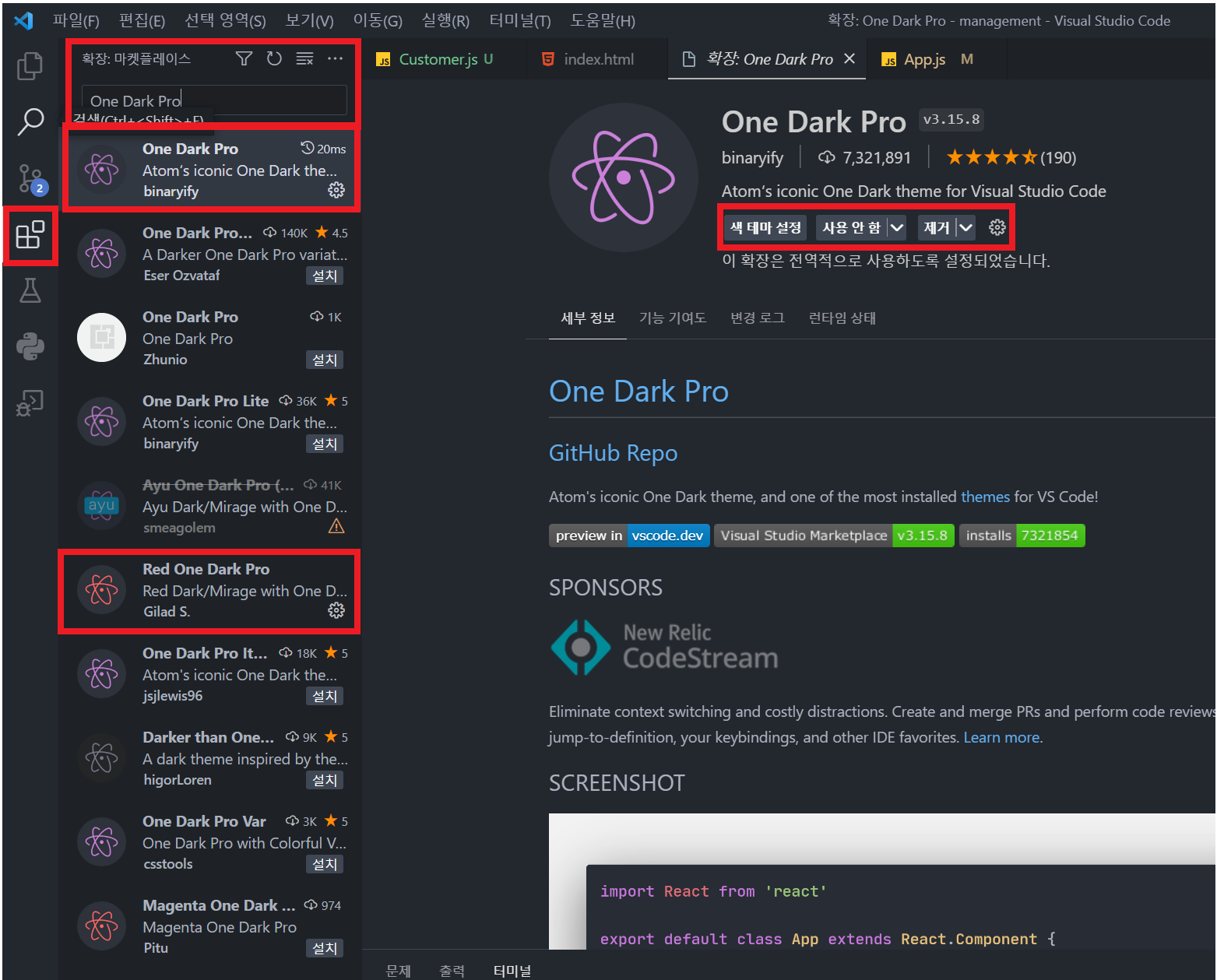Image resolution: width=1217 pixels, height=980 pixels.
Task: Open the Python view icon
Action: [30, 346]
